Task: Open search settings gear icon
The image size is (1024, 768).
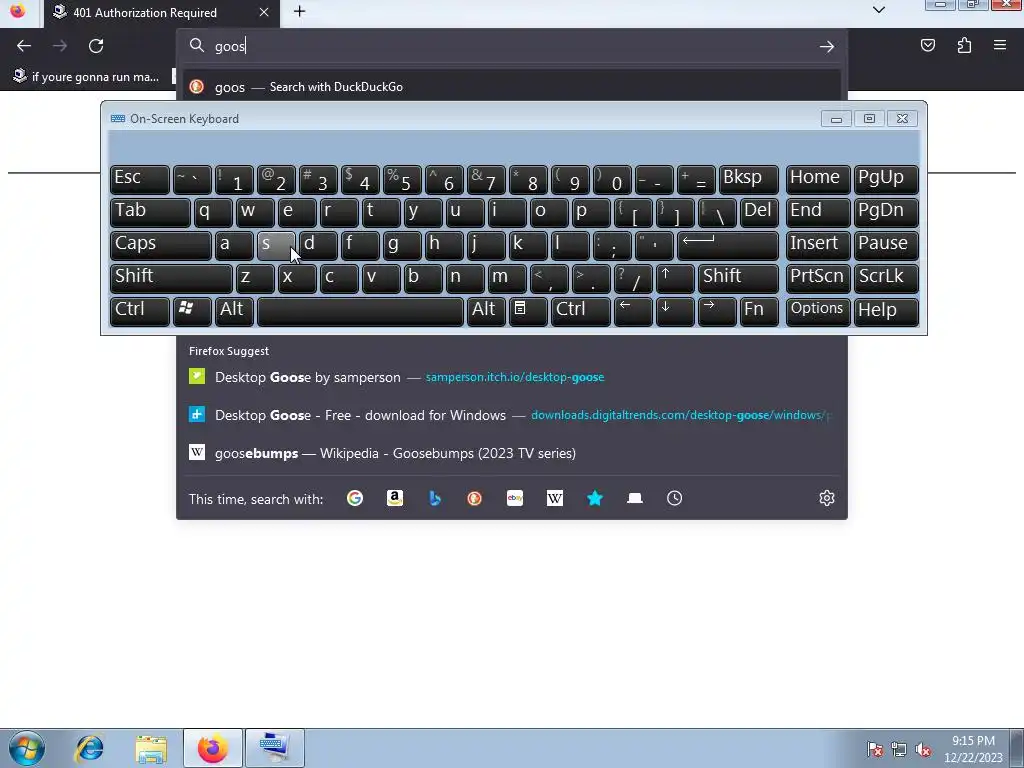Action: tap(827, 498)
